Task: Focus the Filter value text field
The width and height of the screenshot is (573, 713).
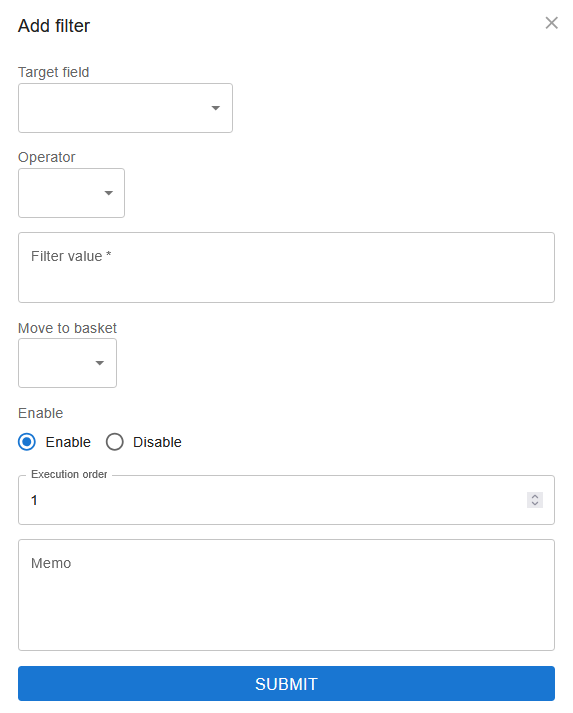Action: (x=286, y=267)
